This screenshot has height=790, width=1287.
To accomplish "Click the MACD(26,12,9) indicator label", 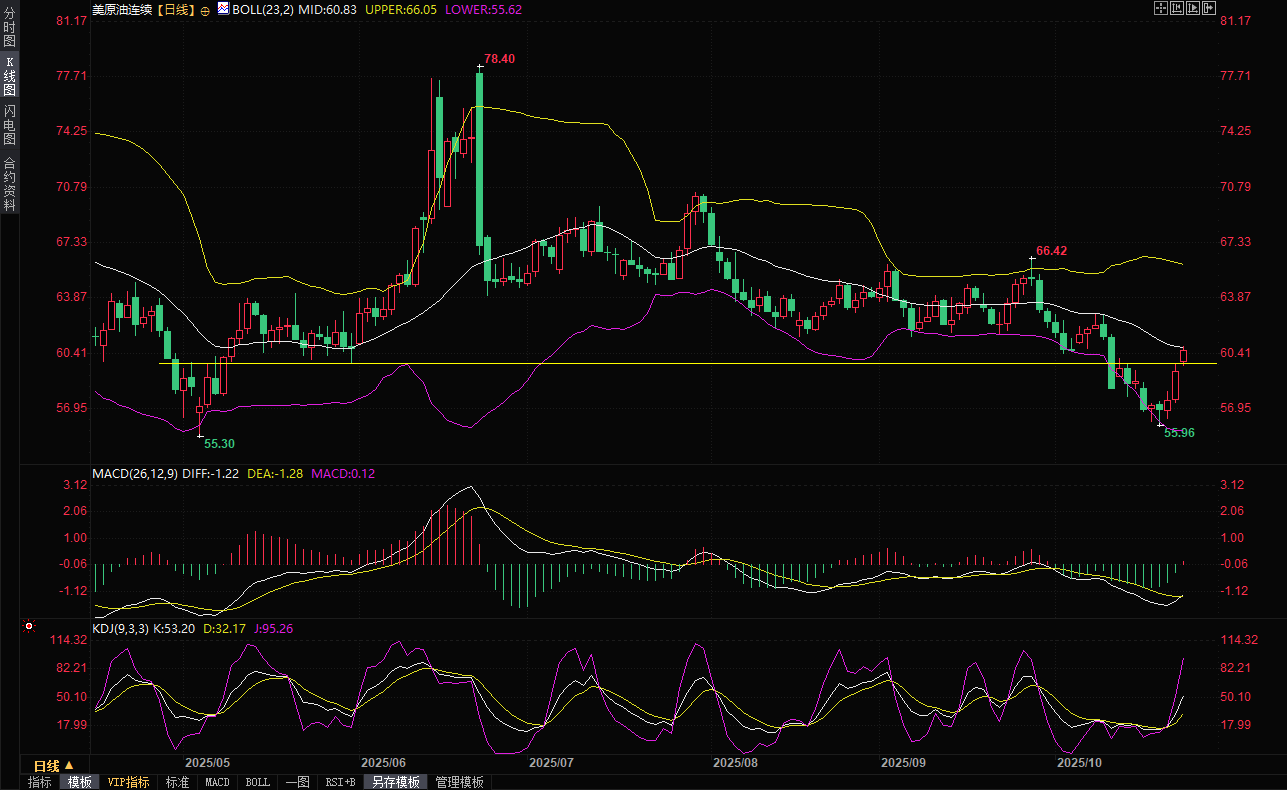I will pyautogui.click(x=135, y=473).
